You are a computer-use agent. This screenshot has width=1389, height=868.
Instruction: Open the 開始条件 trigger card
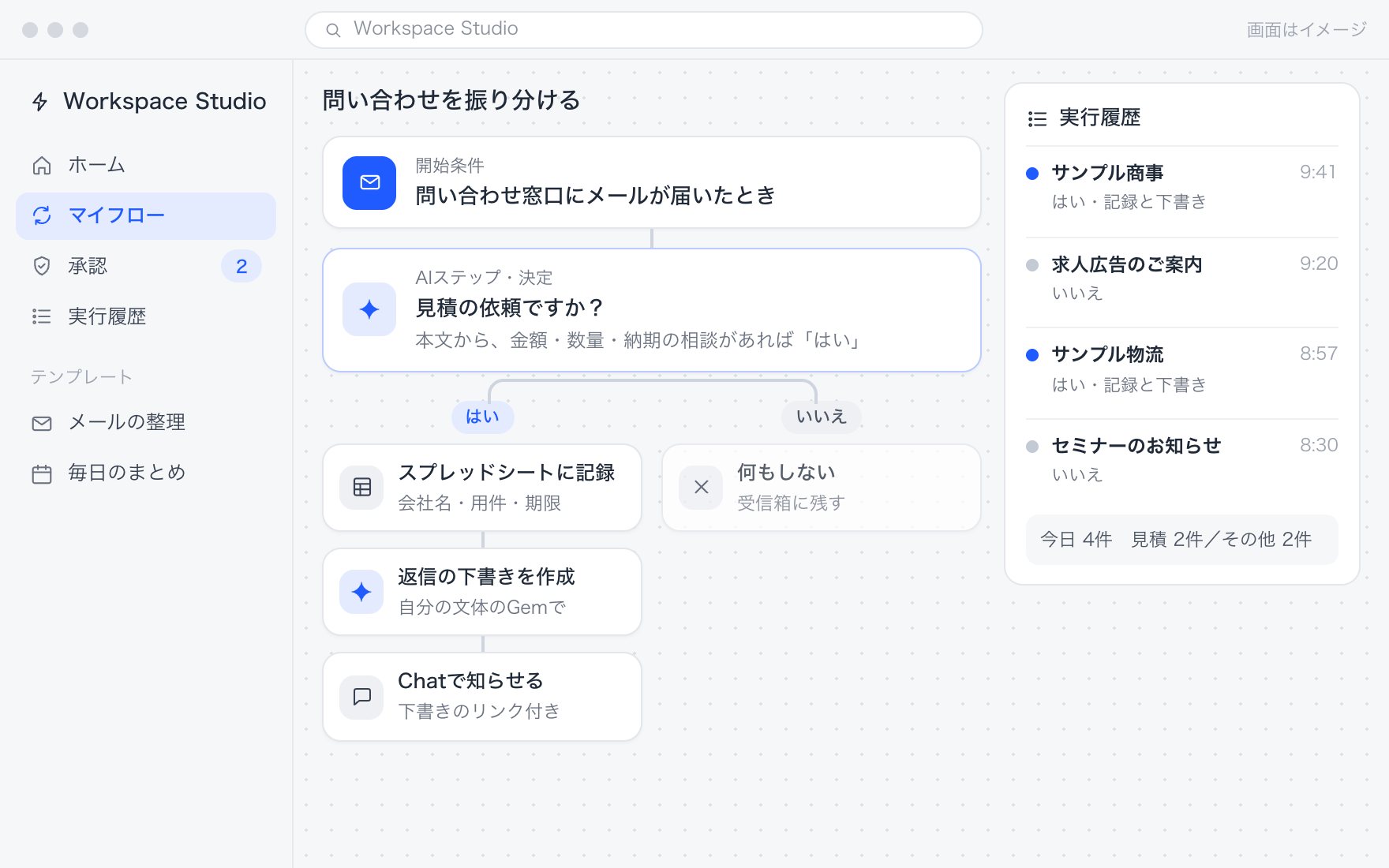point(652,182)
